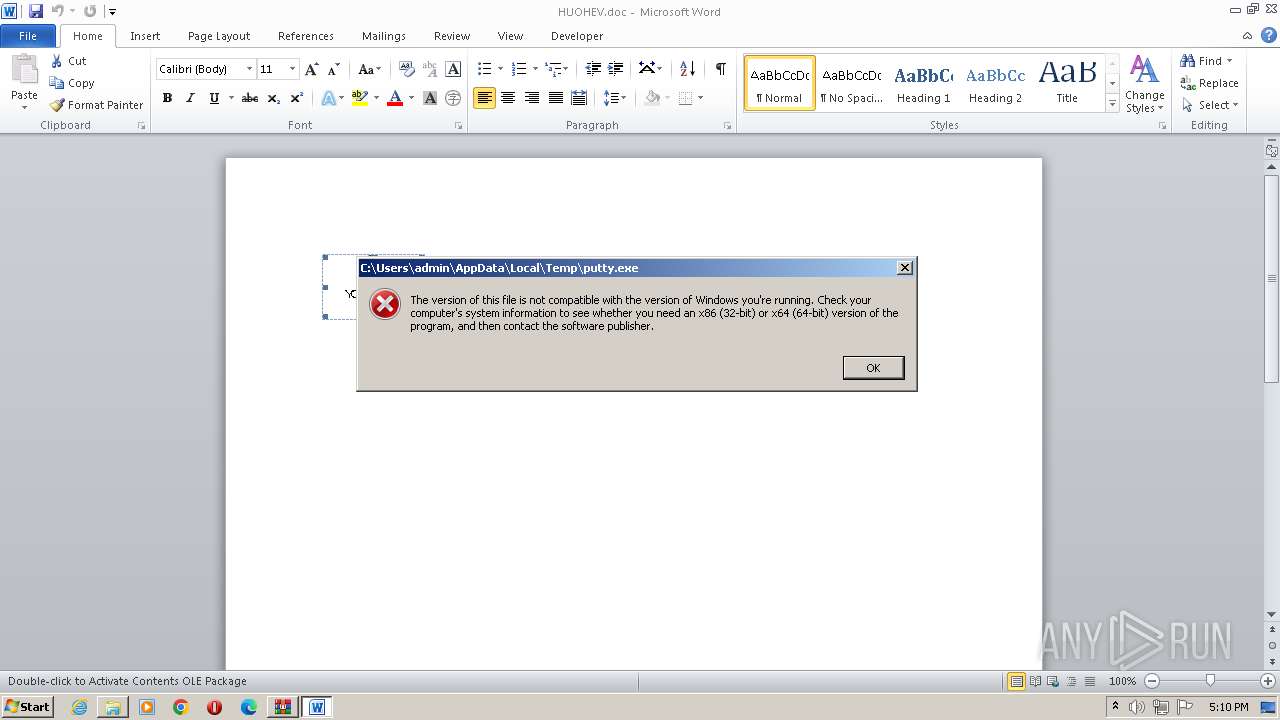Open the font size dropdown
The image size is (1280, 720).
[292, 69]
